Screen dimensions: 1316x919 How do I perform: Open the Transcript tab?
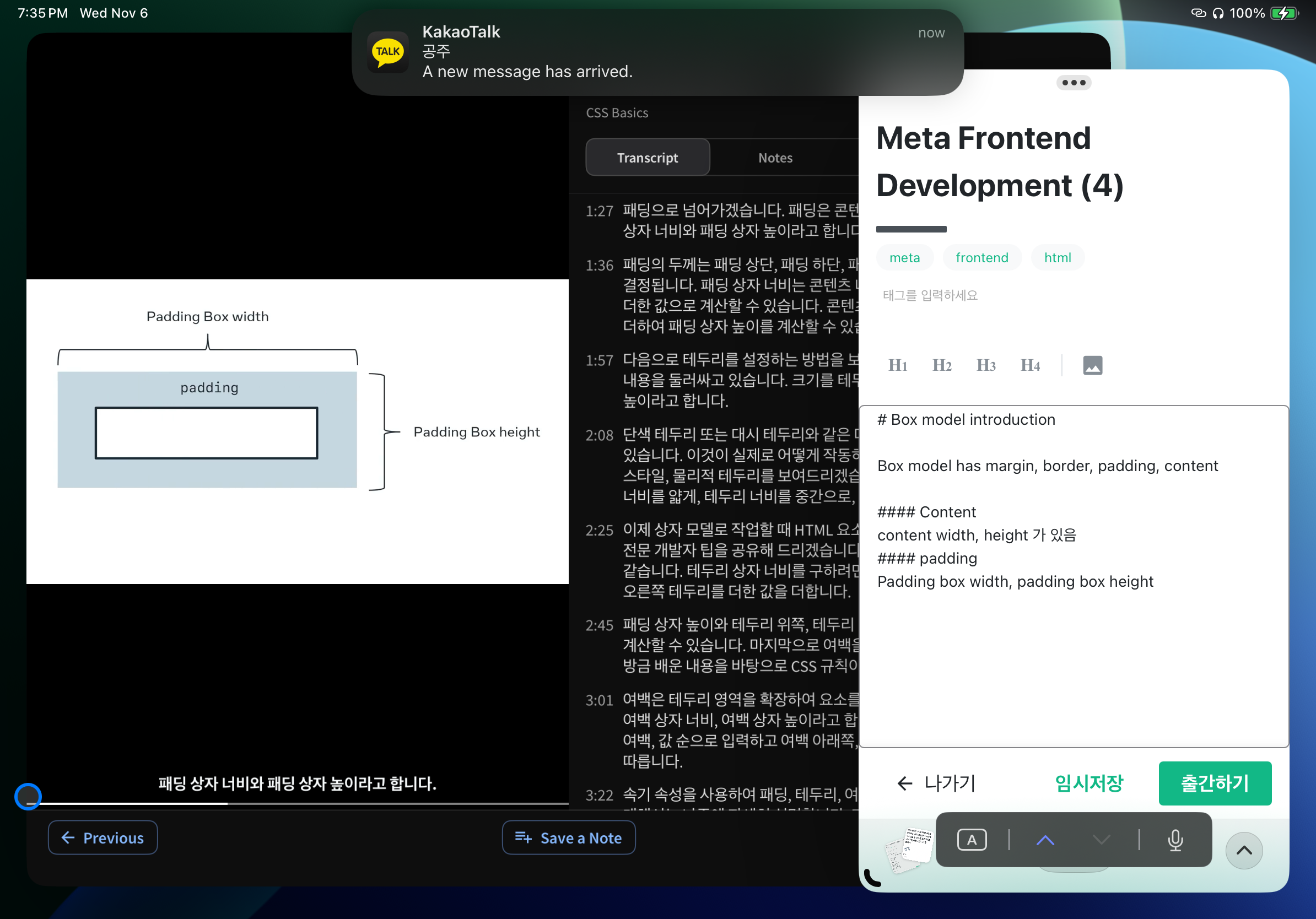tap(648, 157)
